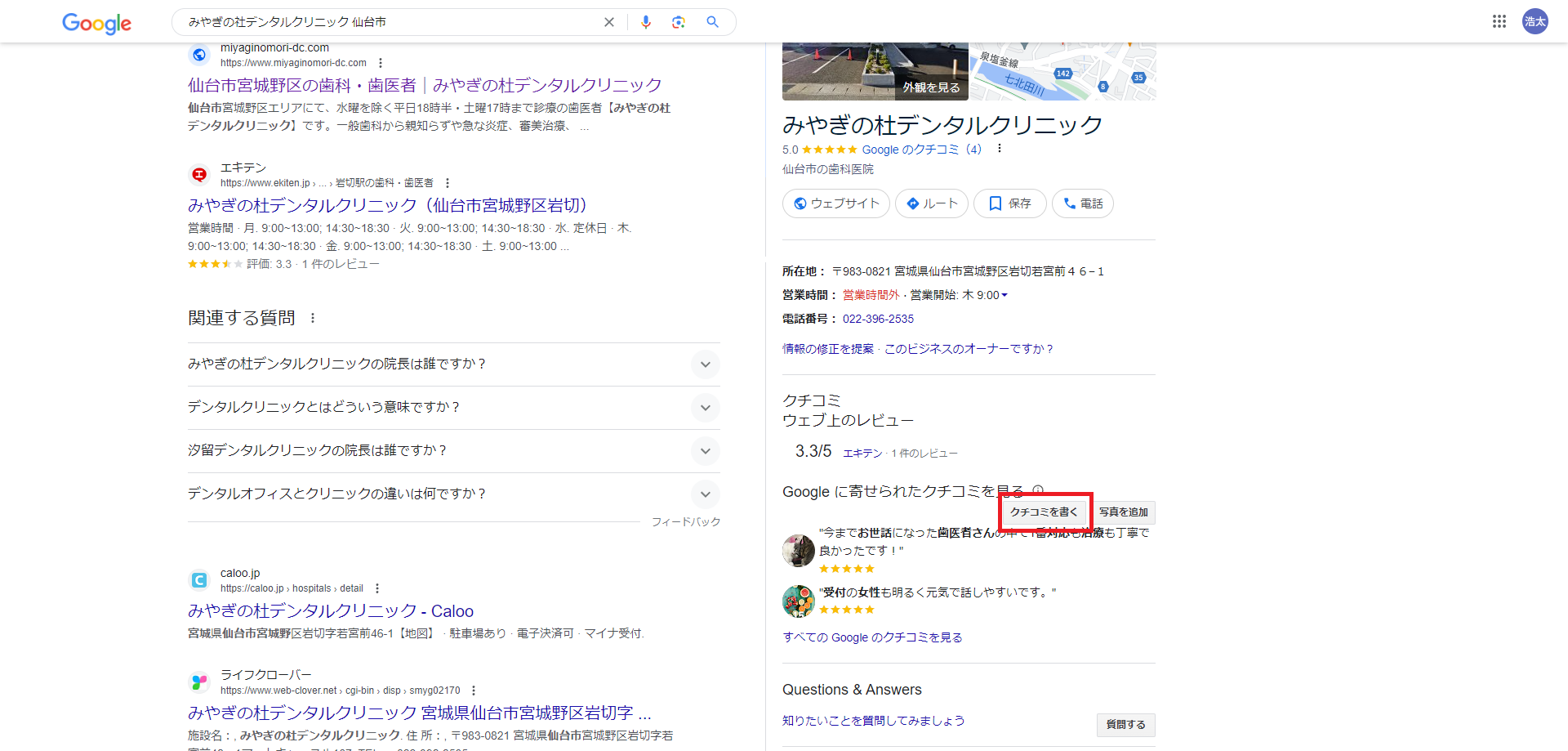Click the magnifying glass to search

711,22
